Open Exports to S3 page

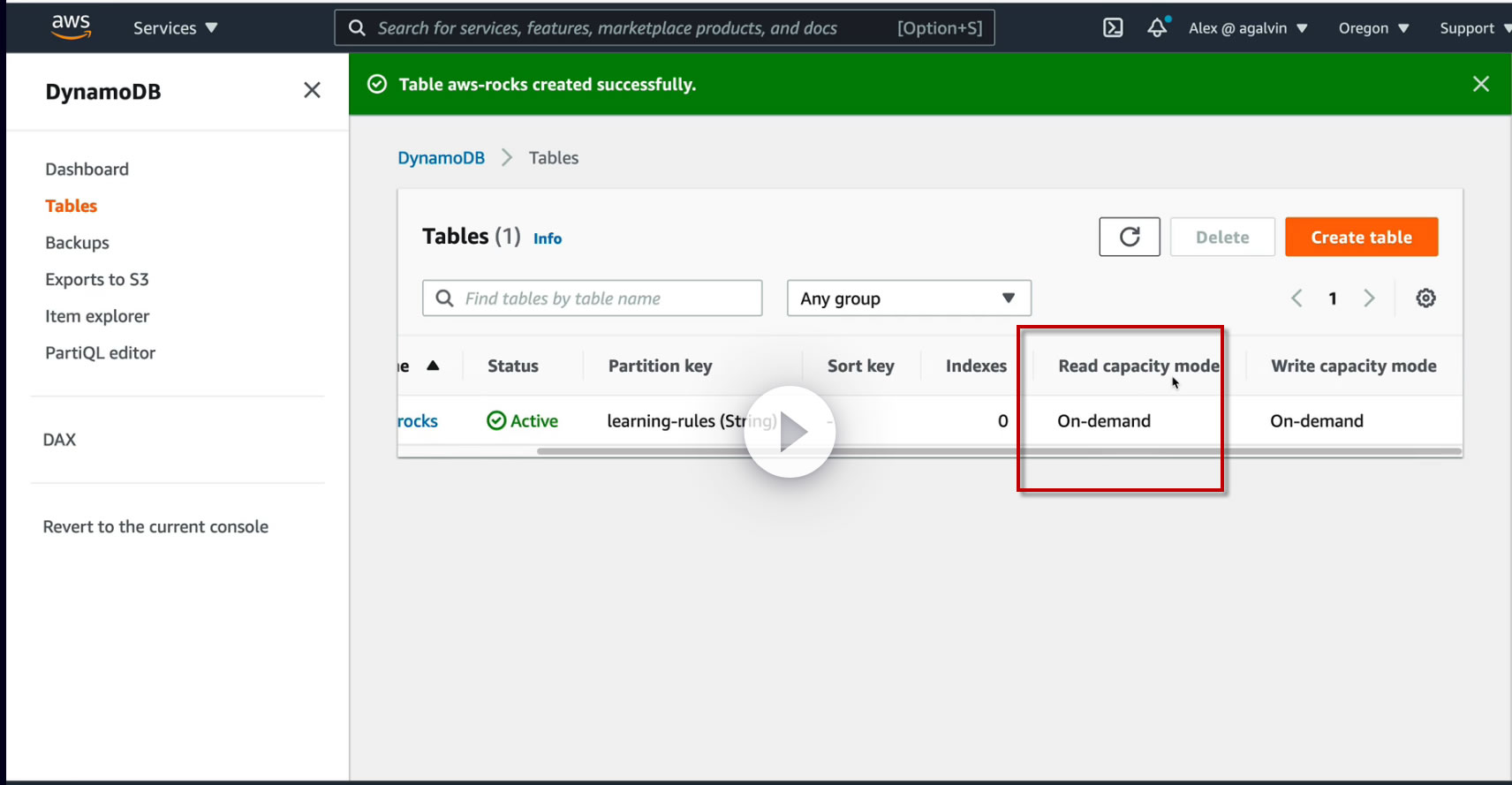pyautogui.click(x=97, y=280)
